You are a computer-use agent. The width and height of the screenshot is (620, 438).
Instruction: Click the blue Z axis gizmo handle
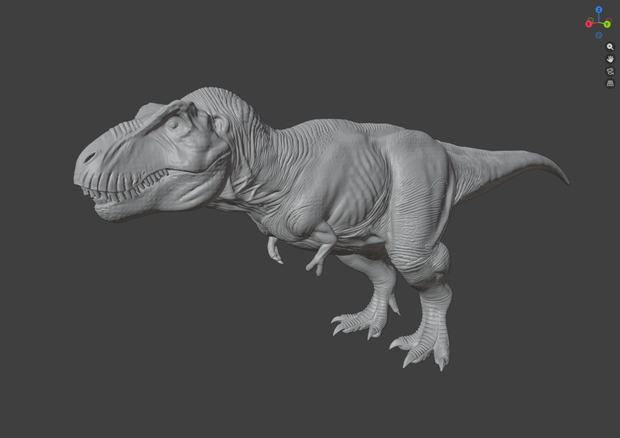point(599,9)
